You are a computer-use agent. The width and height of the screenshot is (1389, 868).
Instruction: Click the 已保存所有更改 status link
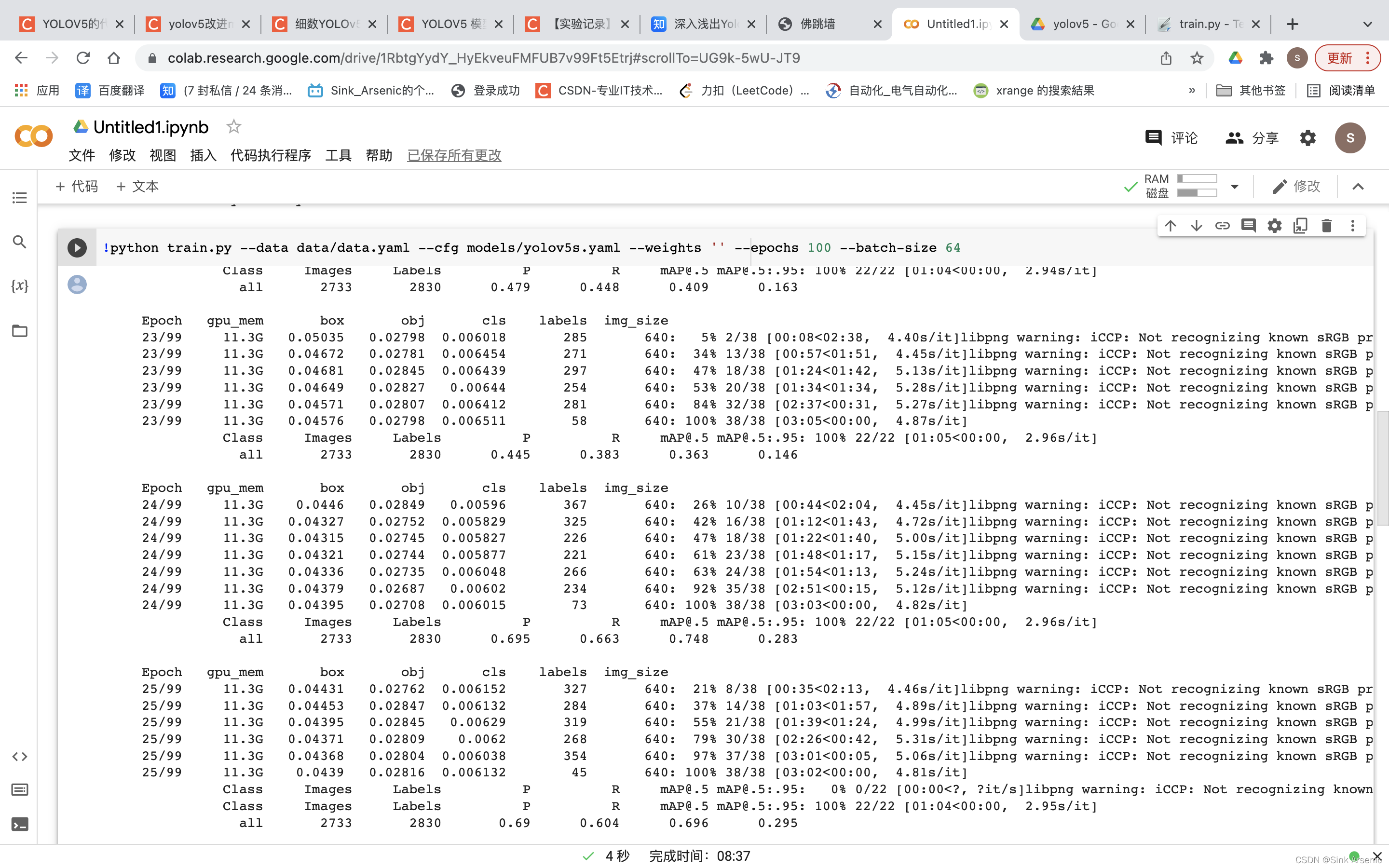[x=454, y=155]
